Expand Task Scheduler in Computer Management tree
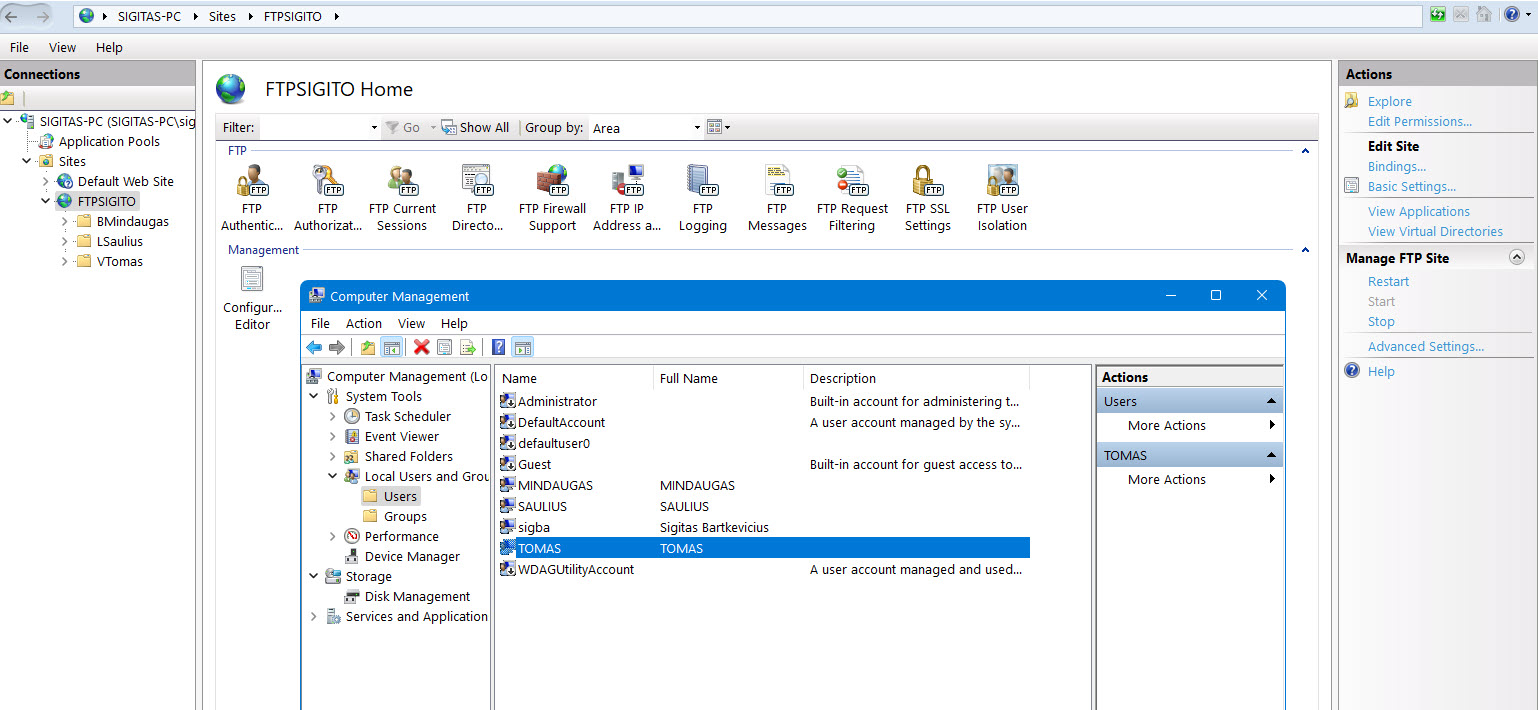Image resolution: width=1538 pixels, height=710 pixels. pos(333,416)
